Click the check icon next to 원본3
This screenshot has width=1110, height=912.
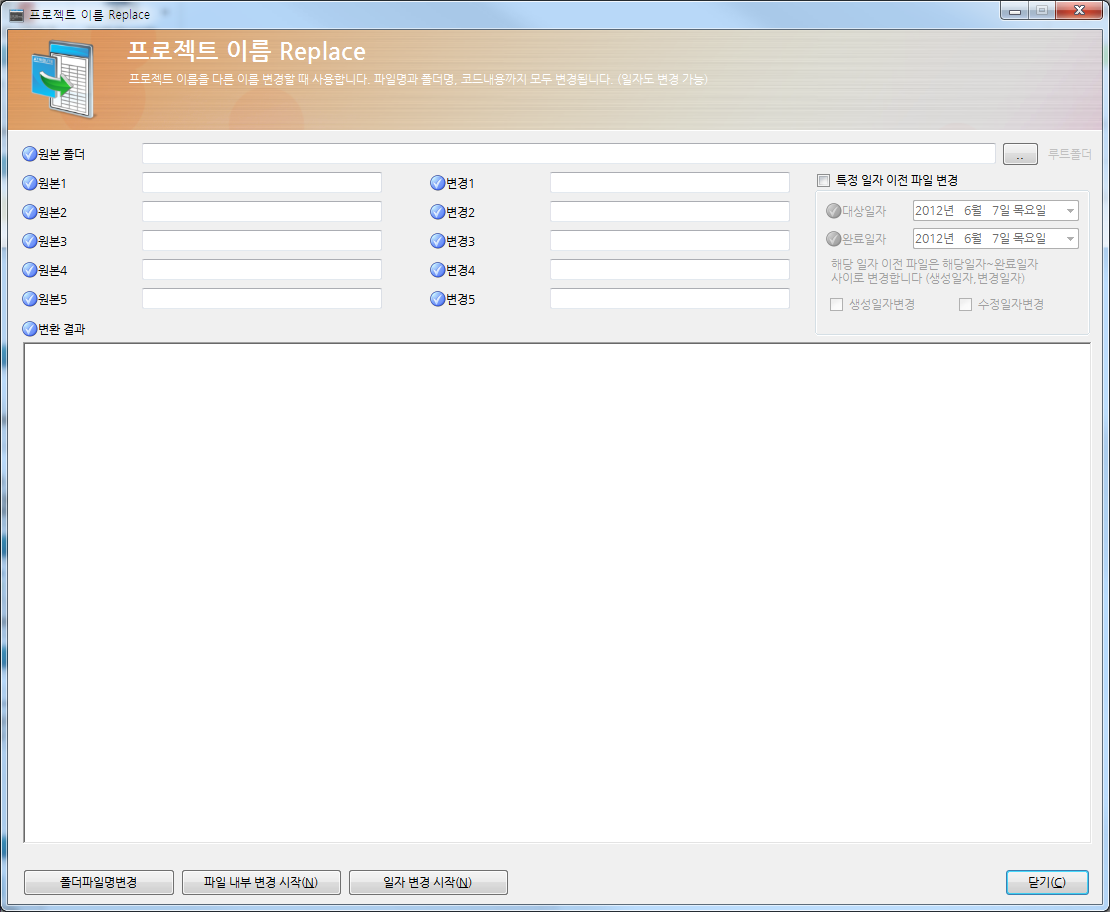[x=30, y=241]
